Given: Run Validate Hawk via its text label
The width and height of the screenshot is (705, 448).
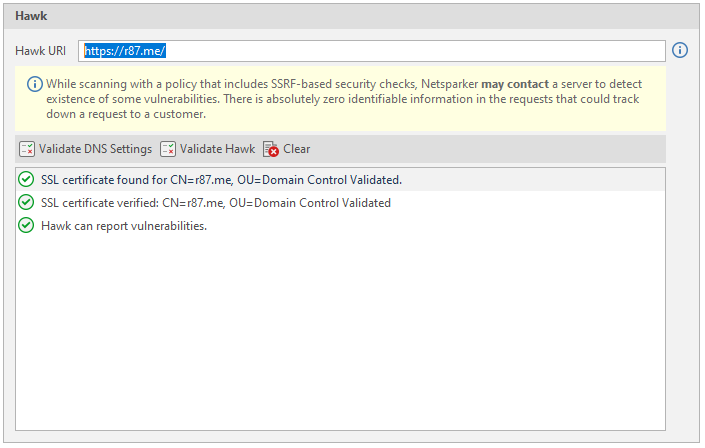Looking at the screenshot, I should (x=217, y=149).
